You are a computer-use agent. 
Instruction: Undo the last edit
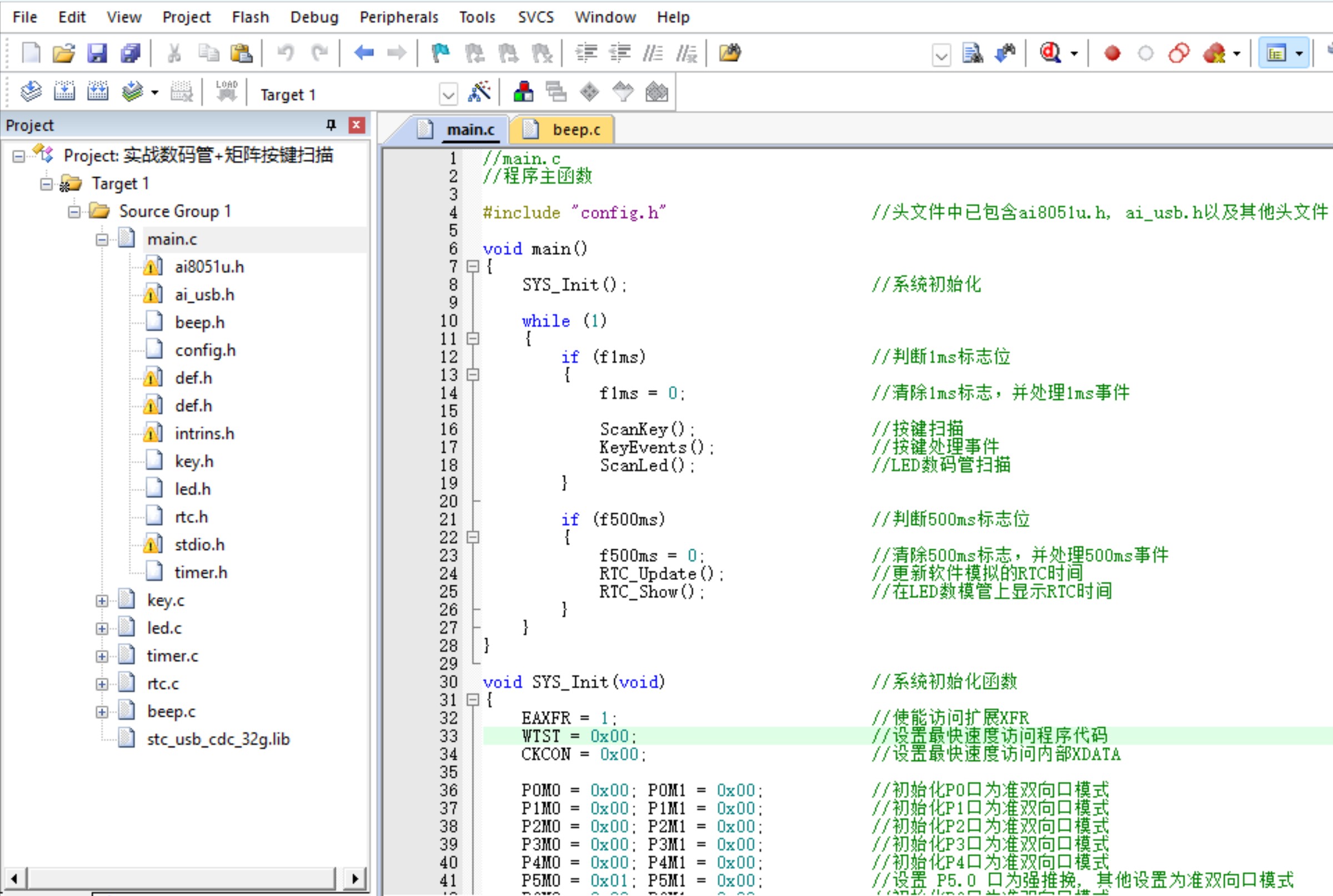pyautogui.click(x=285, y=53)
